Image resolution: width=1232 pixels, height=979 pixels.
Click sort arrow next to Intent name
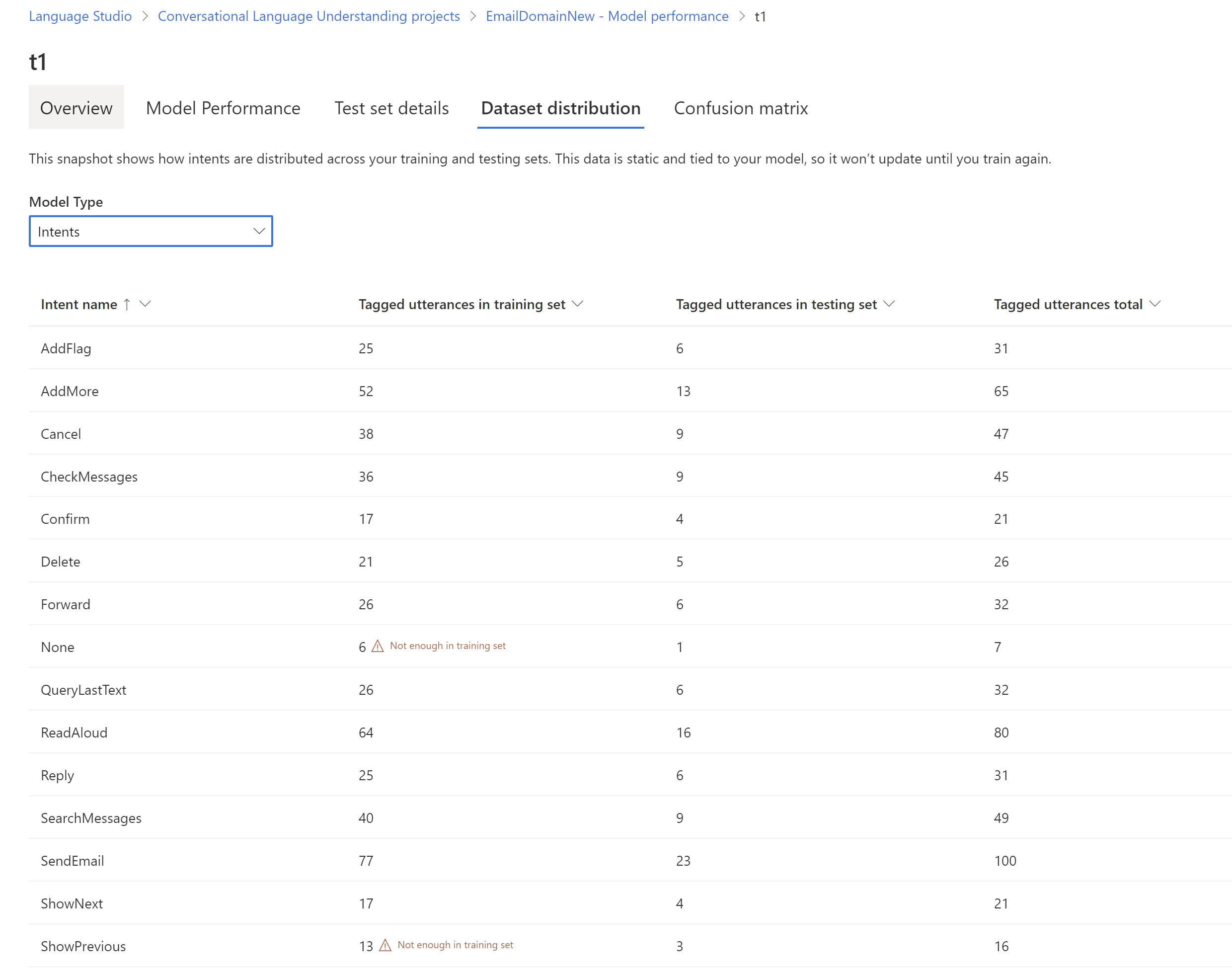pos(127,305)
